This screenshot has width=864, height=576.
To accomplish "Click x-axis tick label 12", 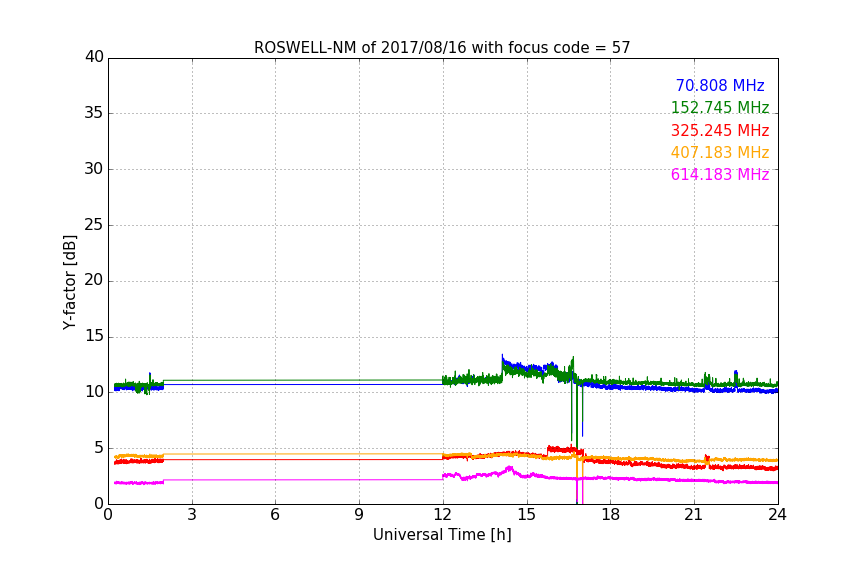I will pos(442,515).
